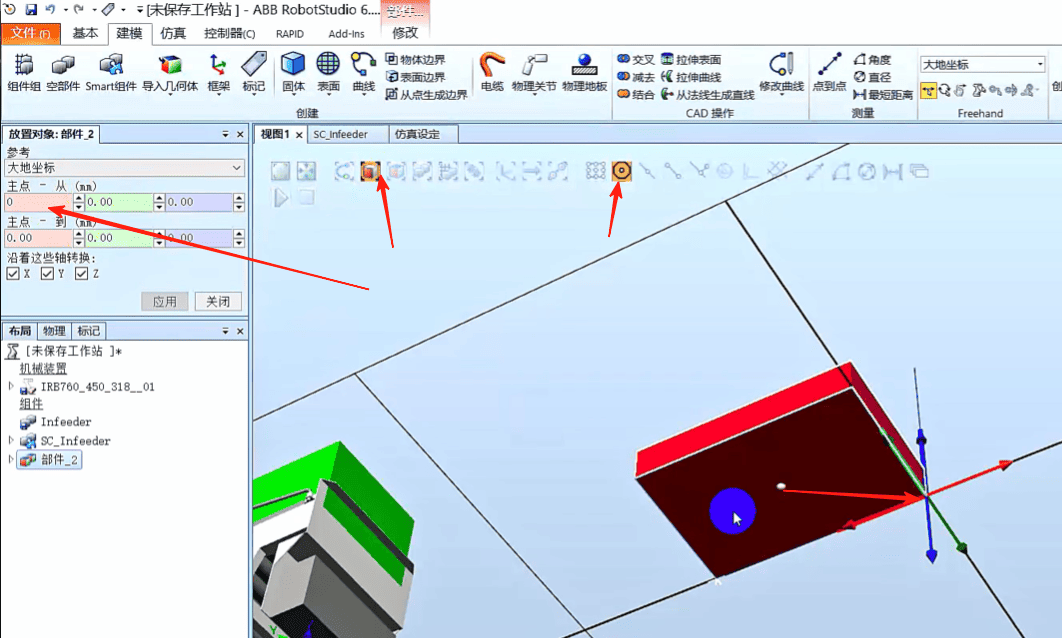1062x638 pixels.
Task: Select the Freehand move tool icon
Action: pyautogui.click(x=928, y=90)
